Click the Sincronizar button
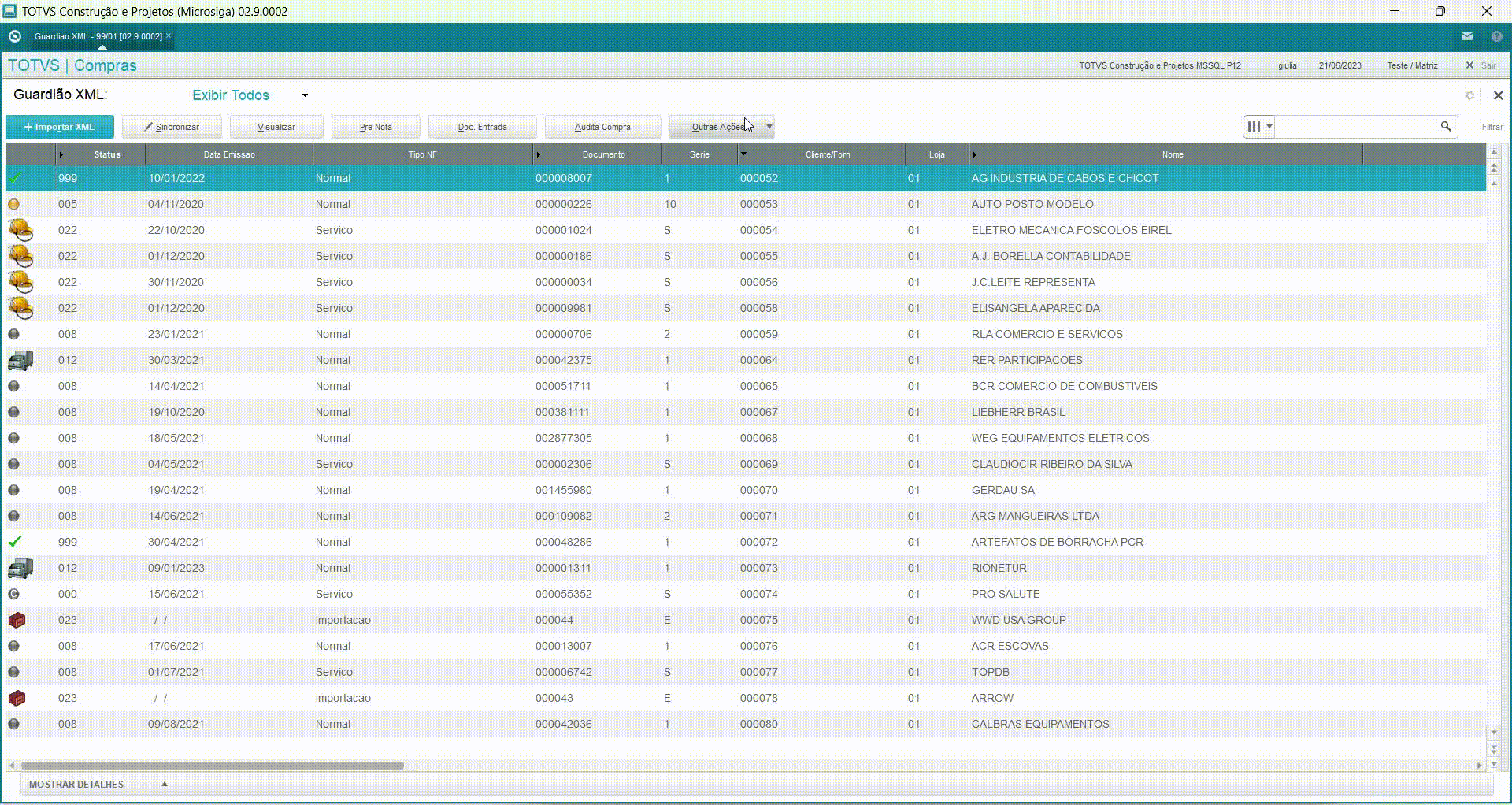 pyautogui.click(x=172, y=127)
